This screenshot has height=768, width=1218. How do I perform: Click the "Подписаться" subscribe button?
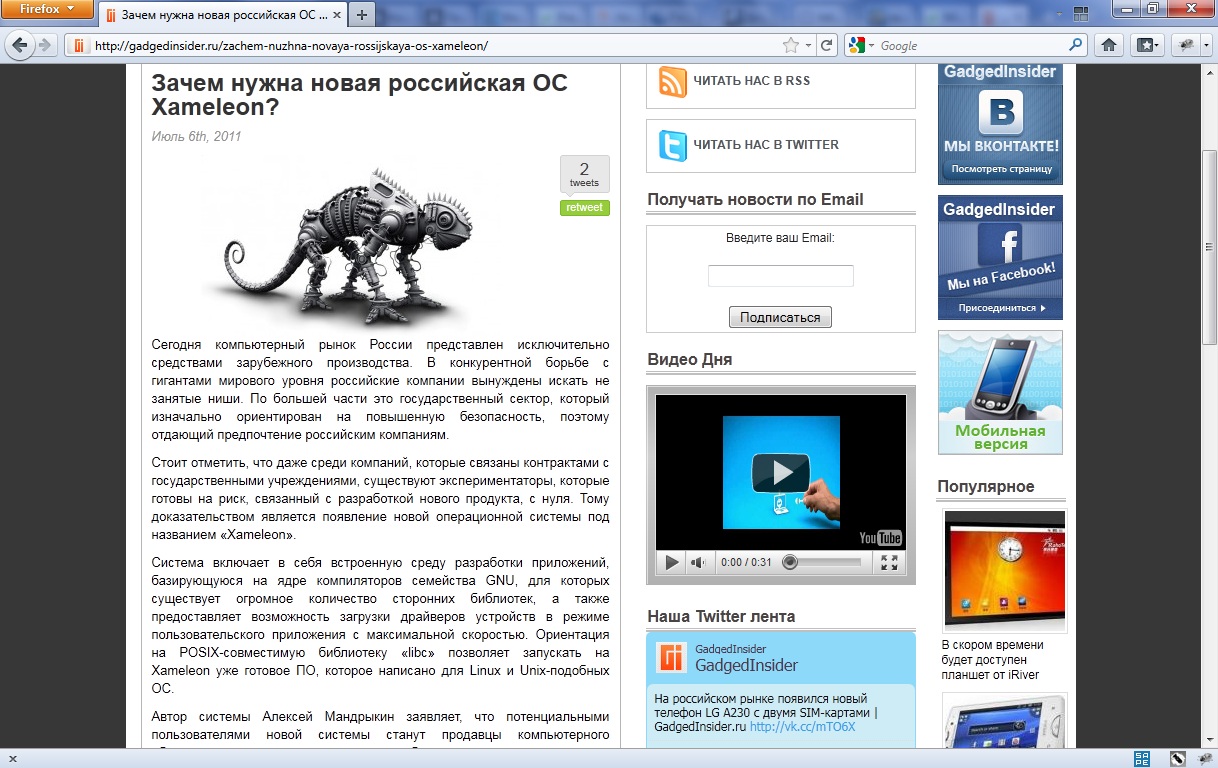point(780,317)
